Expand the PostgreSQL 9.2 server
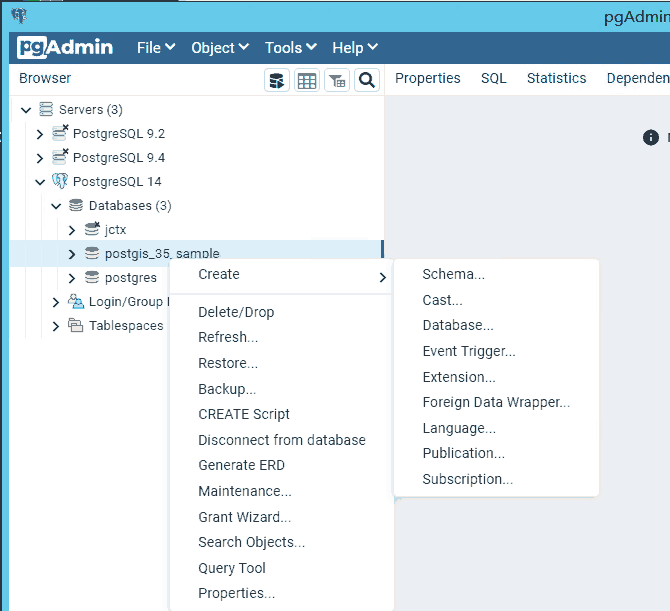 [40, 134]
